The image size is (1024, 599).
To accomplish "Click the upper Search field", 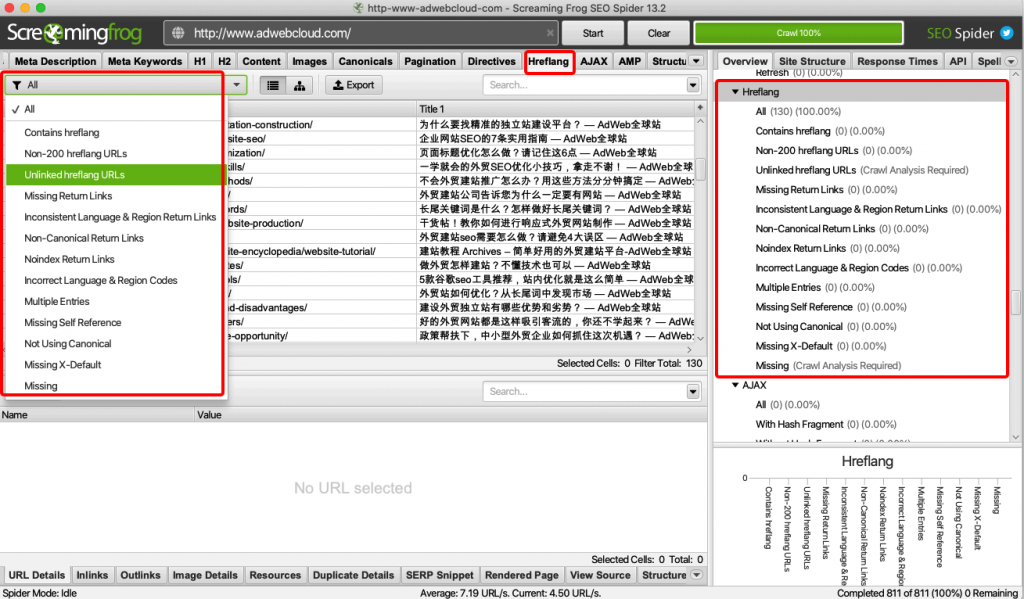I will pos(585,85).
